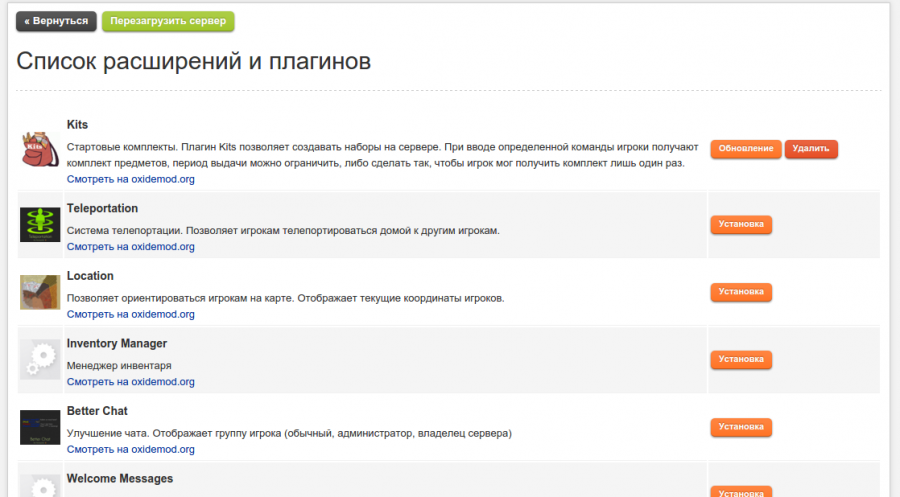Install the Inventory Manager plugin
This screenshot has height=497, width=900.
pos(740,359)
